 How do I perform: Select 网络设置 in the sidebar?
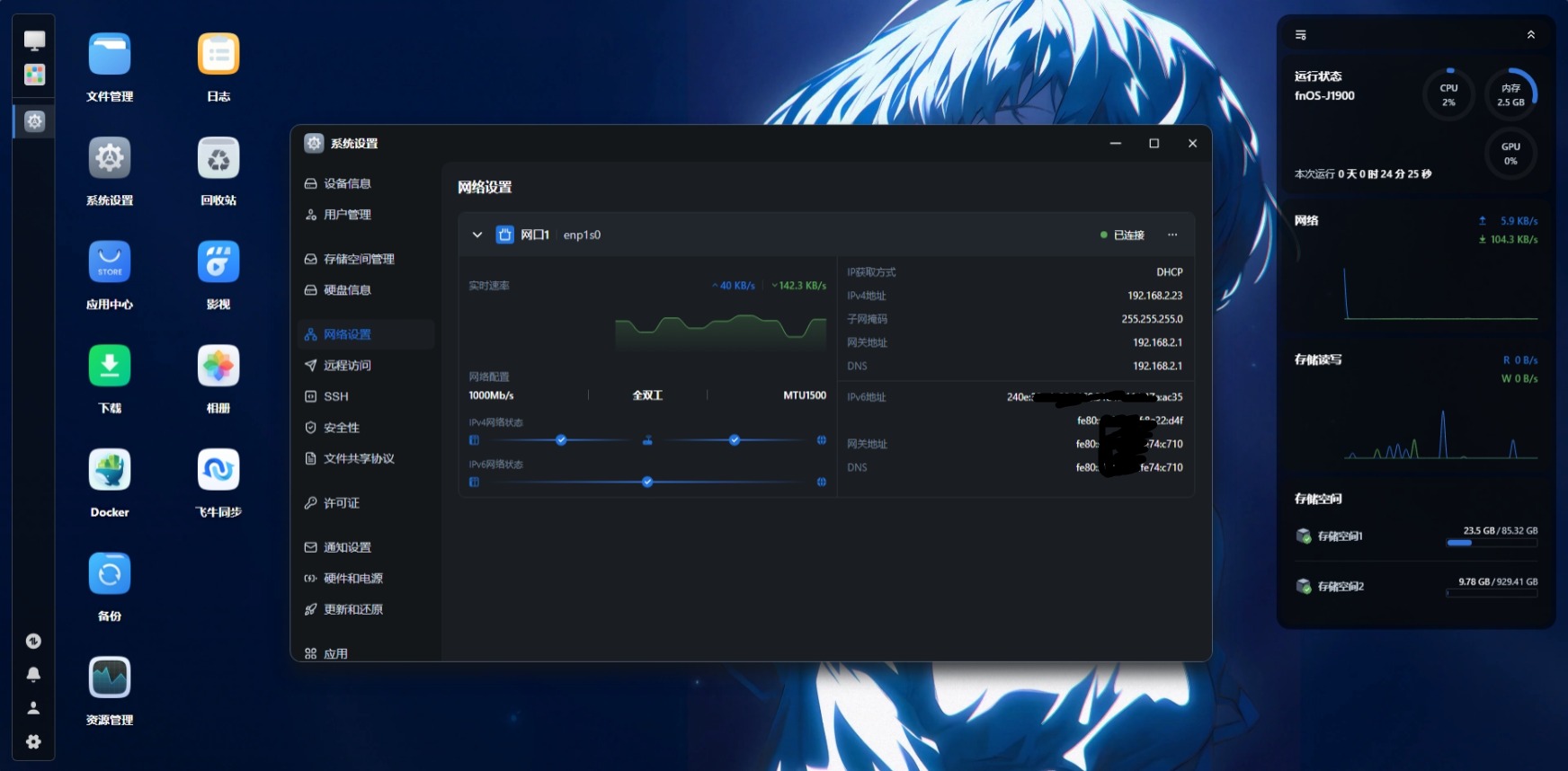click(x=366, y=334)
